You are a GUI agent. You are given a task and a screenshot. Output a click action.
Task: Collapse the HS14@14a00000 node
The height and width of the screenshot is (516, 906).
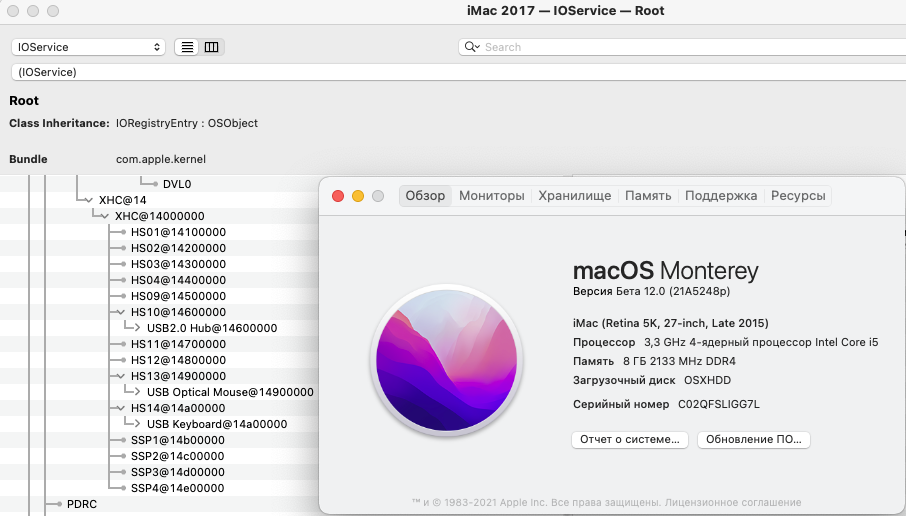[x=120, y=408]
